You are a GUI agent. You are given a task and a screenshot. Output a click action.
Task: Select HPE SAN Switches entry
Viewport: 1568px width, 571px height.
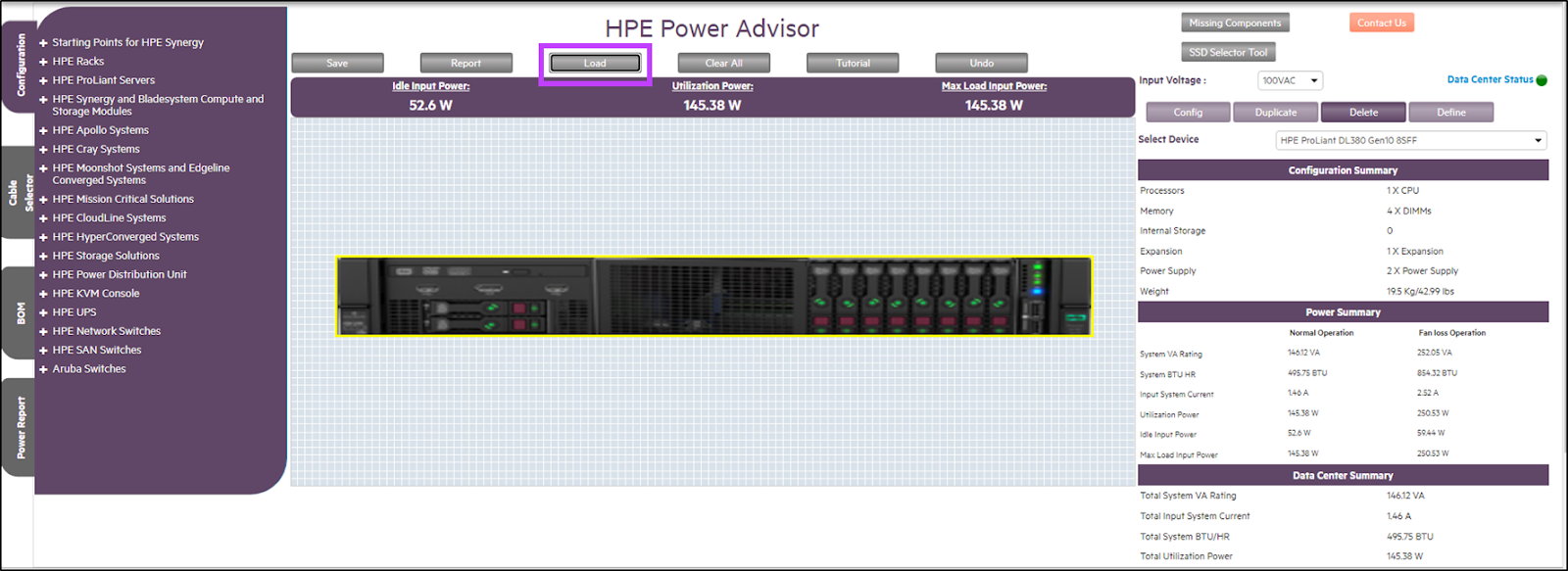click(97, 350)
